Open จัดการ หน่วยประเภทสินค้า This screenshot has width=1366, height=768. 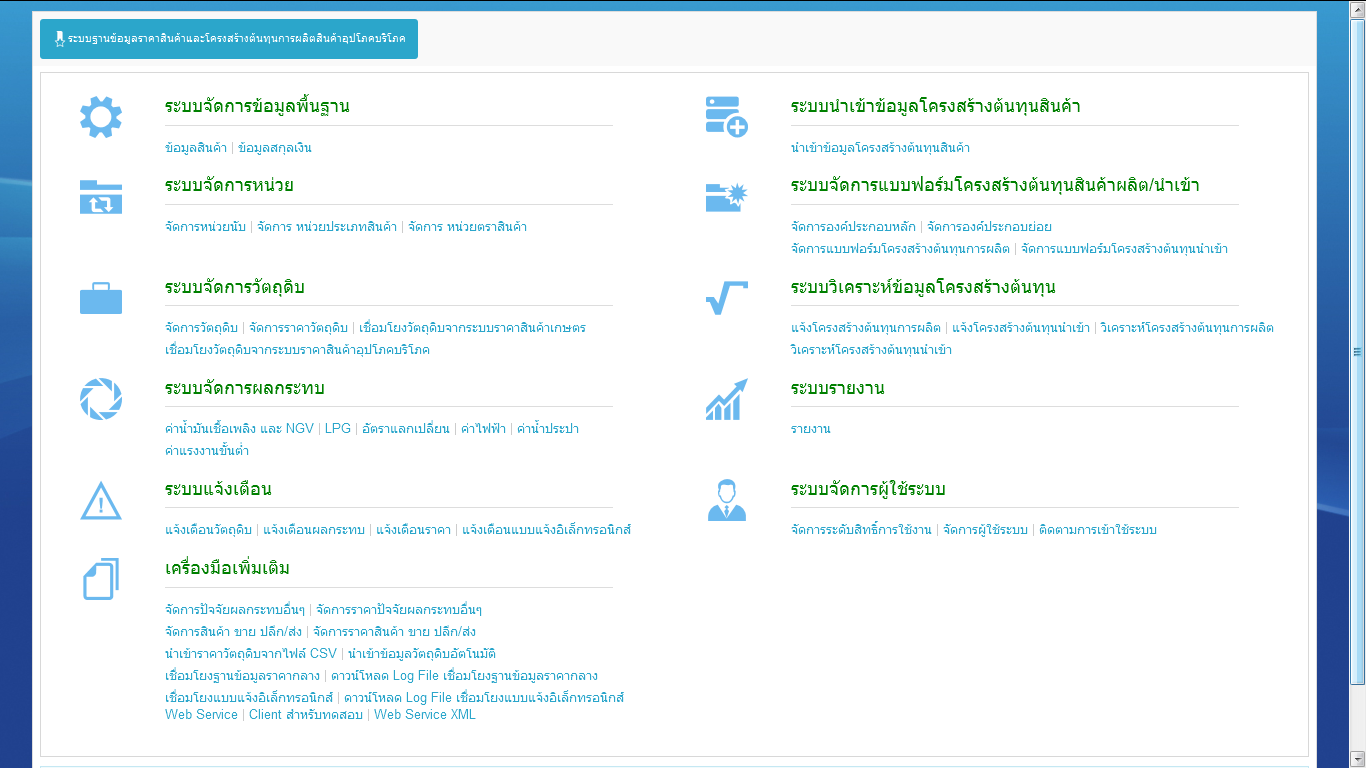click(327, 227)
